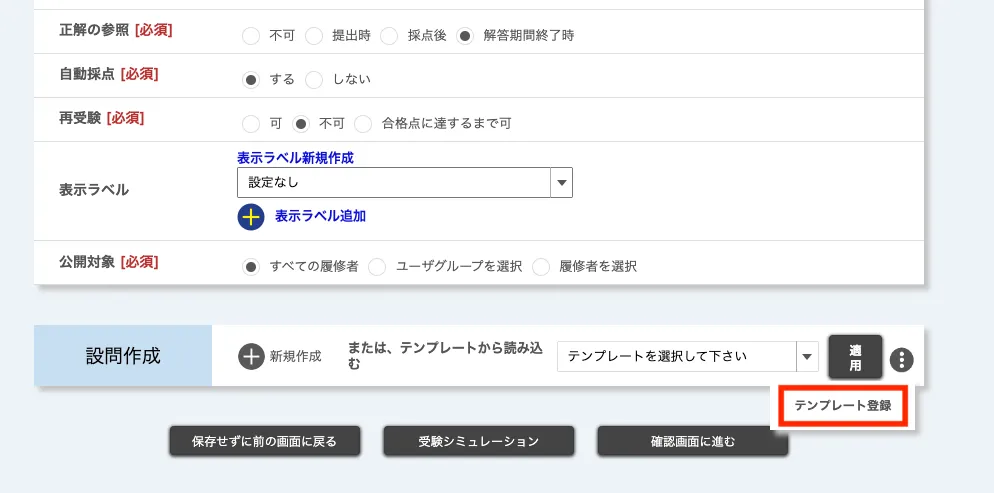
Task: Click the plus icon beside 新規作成
Action: 251,356
